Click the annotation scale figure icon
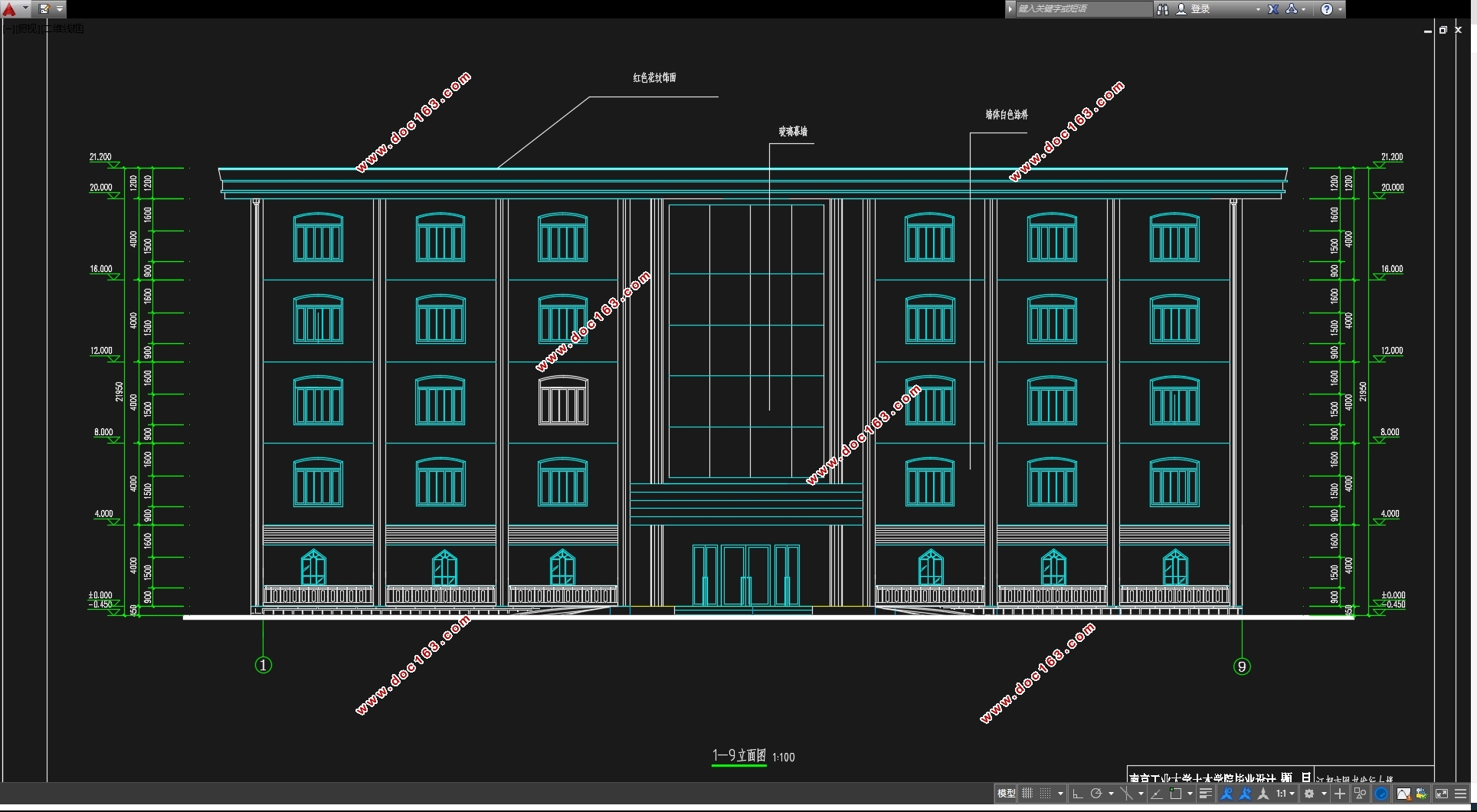The height and width of the screenshot is (812, 1477). tap(1263, 794)
